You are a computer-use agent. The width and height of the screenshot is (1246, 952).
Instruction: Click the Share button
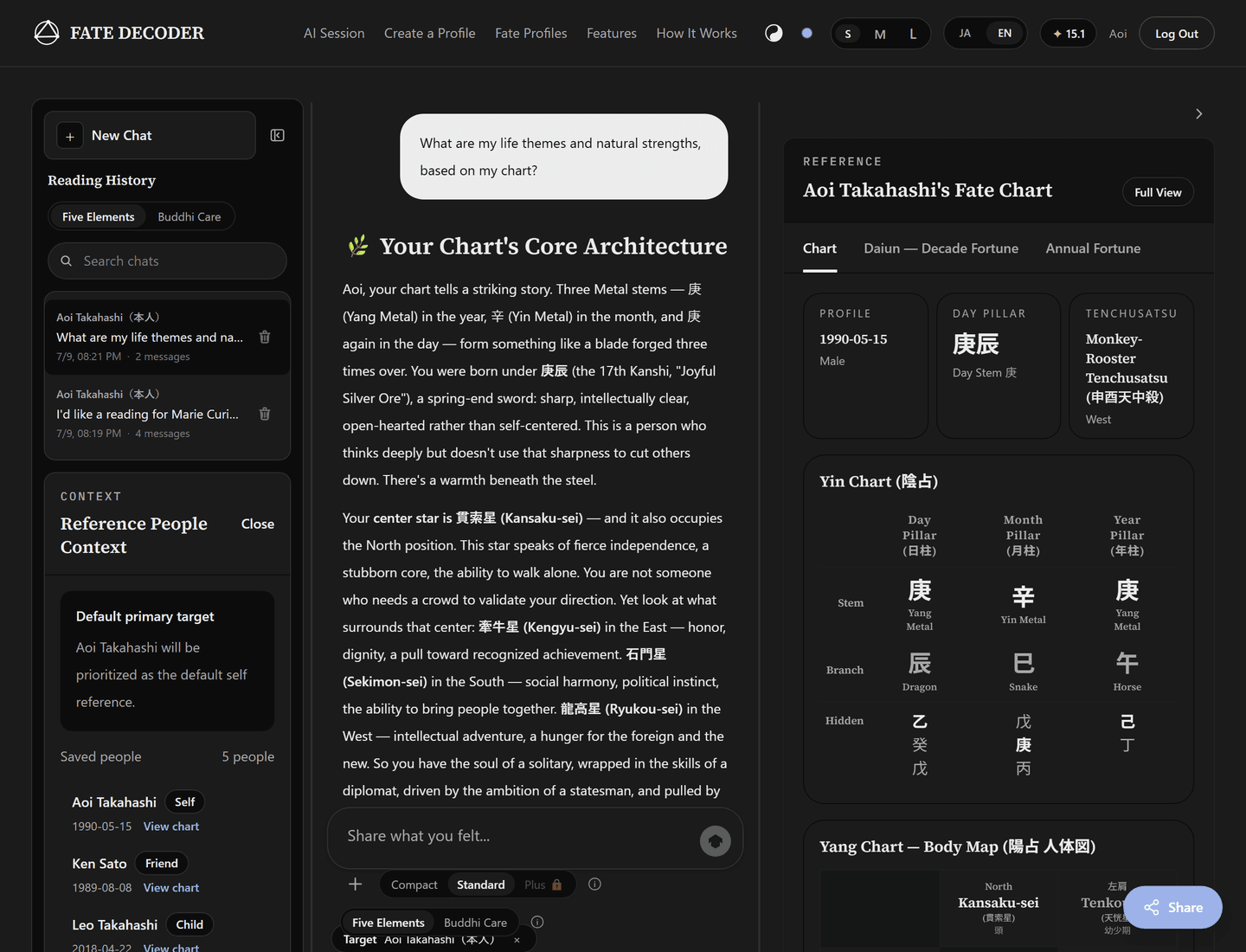(x=1173, y=907)
